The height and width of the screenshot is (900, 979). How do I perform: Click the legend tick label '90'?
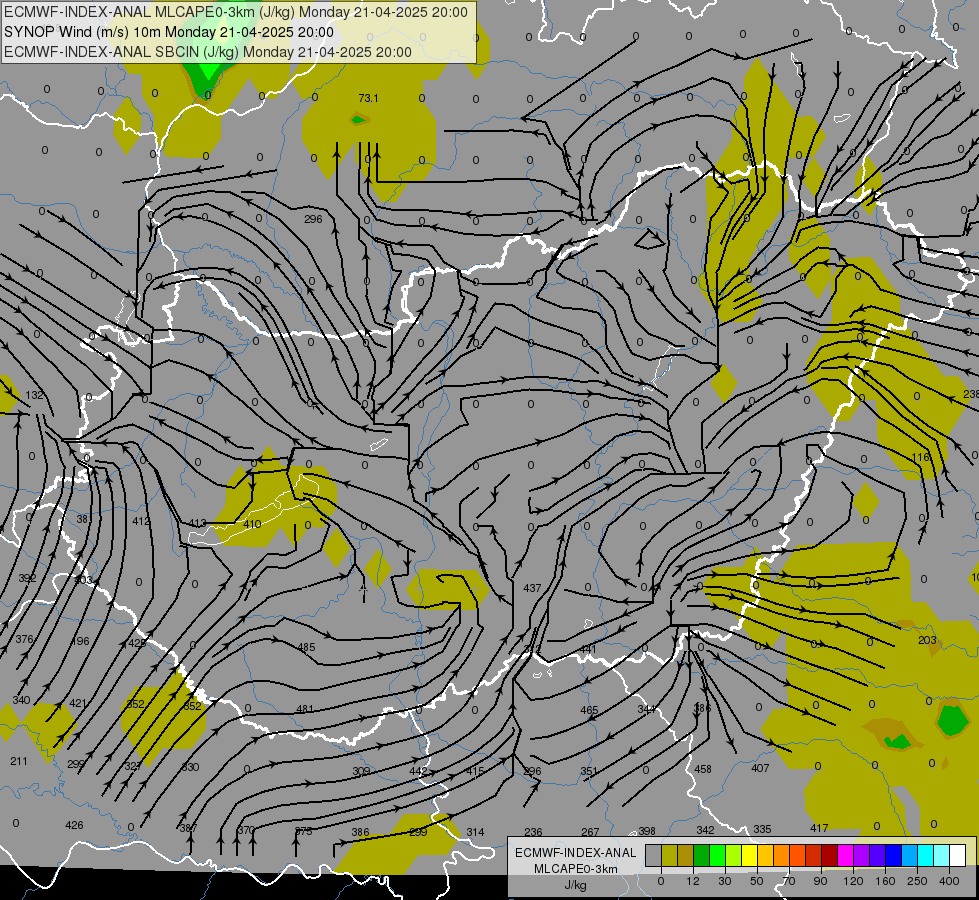click(x=820, y=881)
